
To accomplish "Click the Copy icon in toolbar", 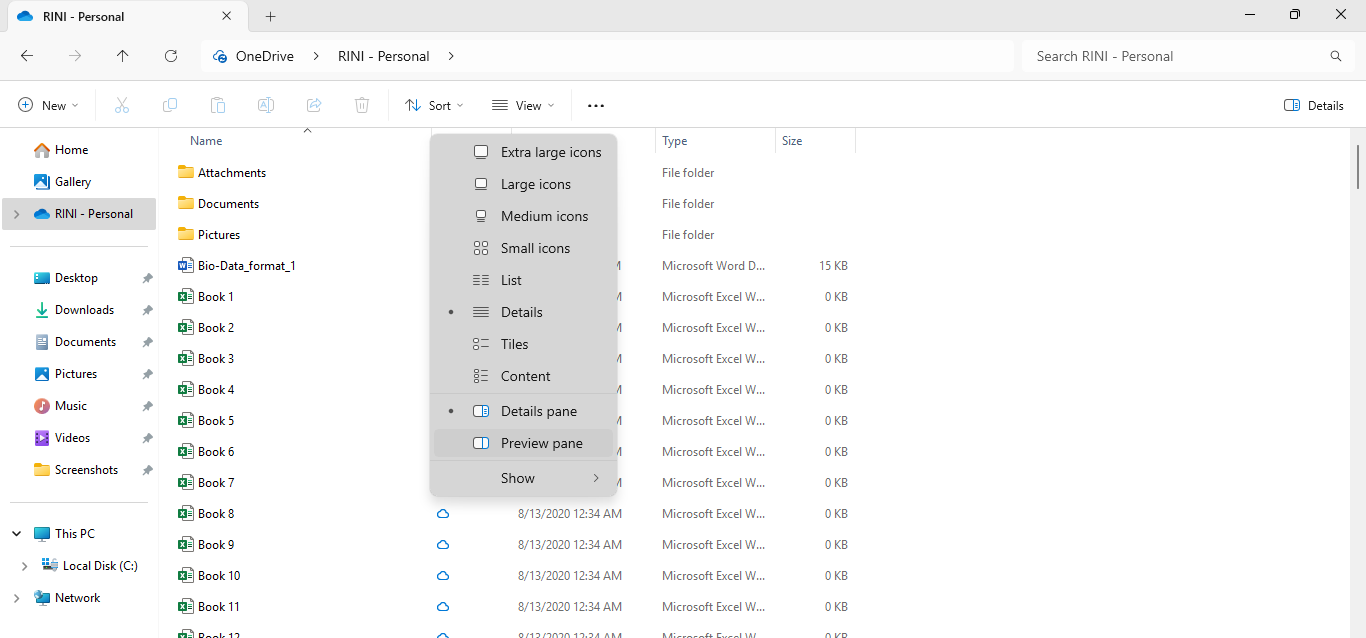I will 170,105.
